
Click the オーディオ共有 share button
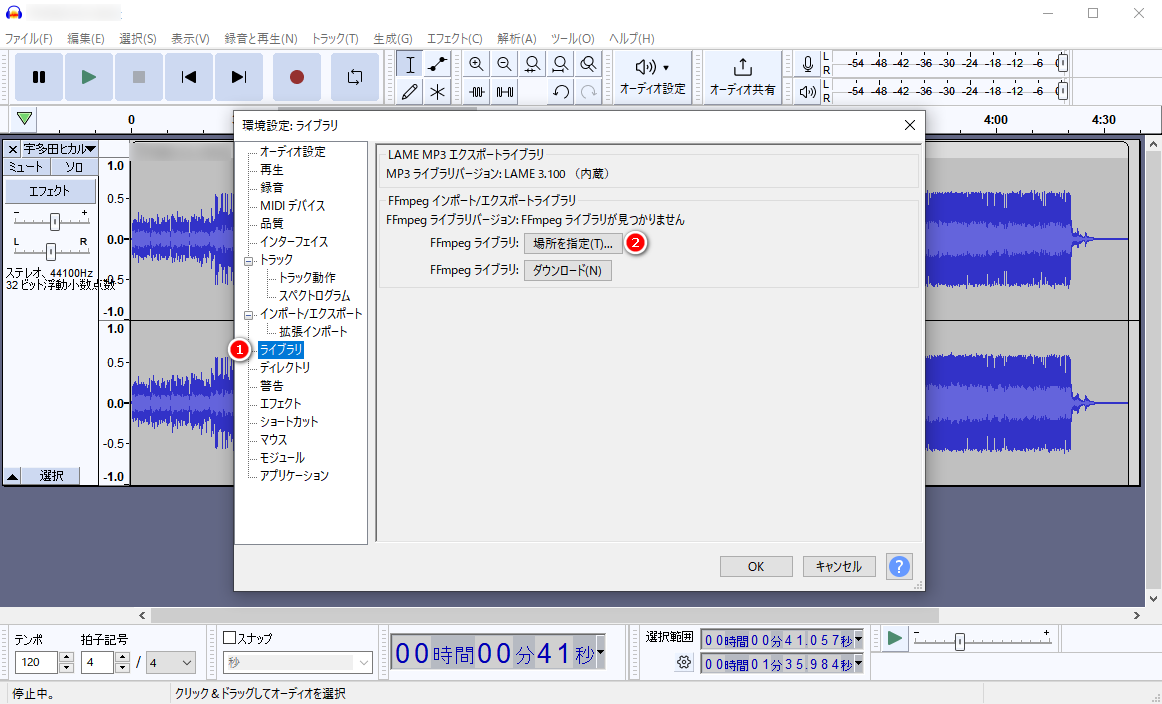point(742,77)
